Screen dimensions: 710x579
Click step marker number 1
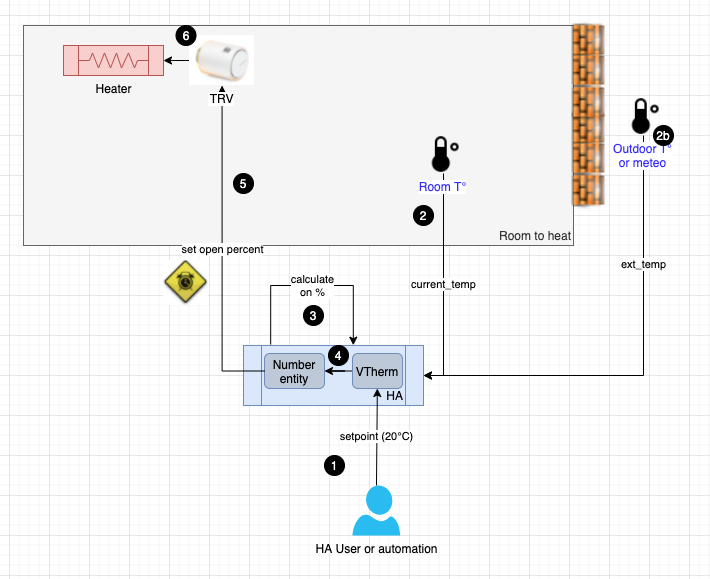point(334,465)
